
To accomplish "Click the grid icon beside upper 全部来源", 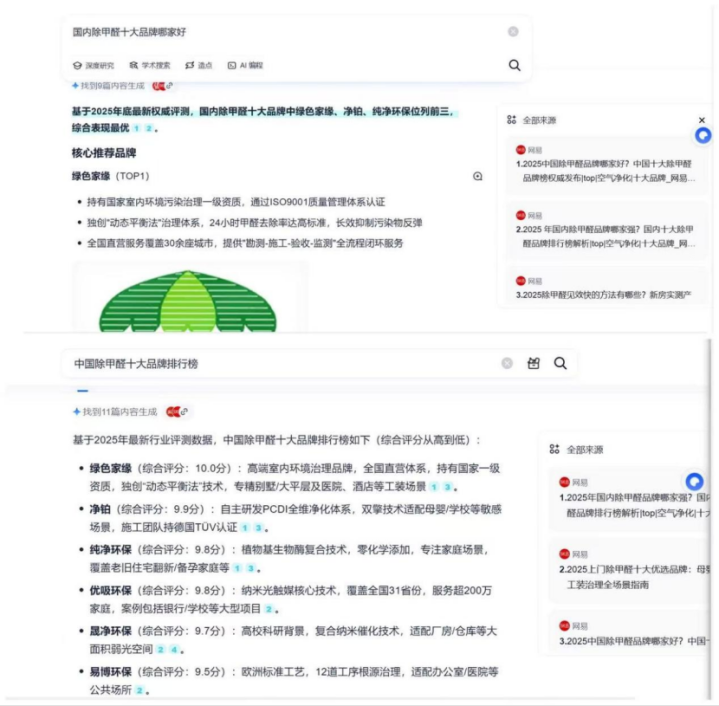I will (x=512, y=120).
